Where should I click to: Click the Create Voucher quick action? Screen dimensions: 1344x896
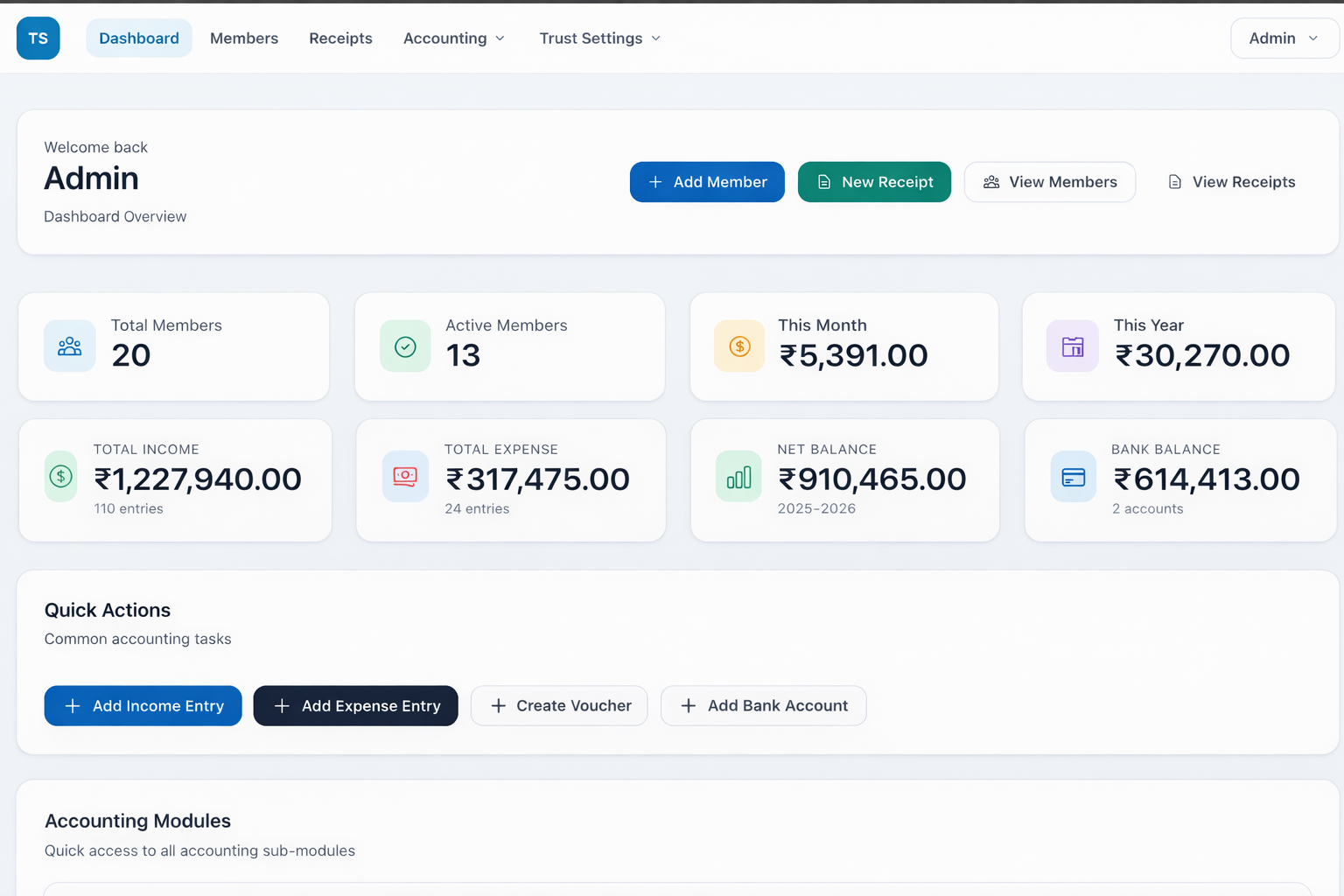pyautogui.click(x=559, y=706)
